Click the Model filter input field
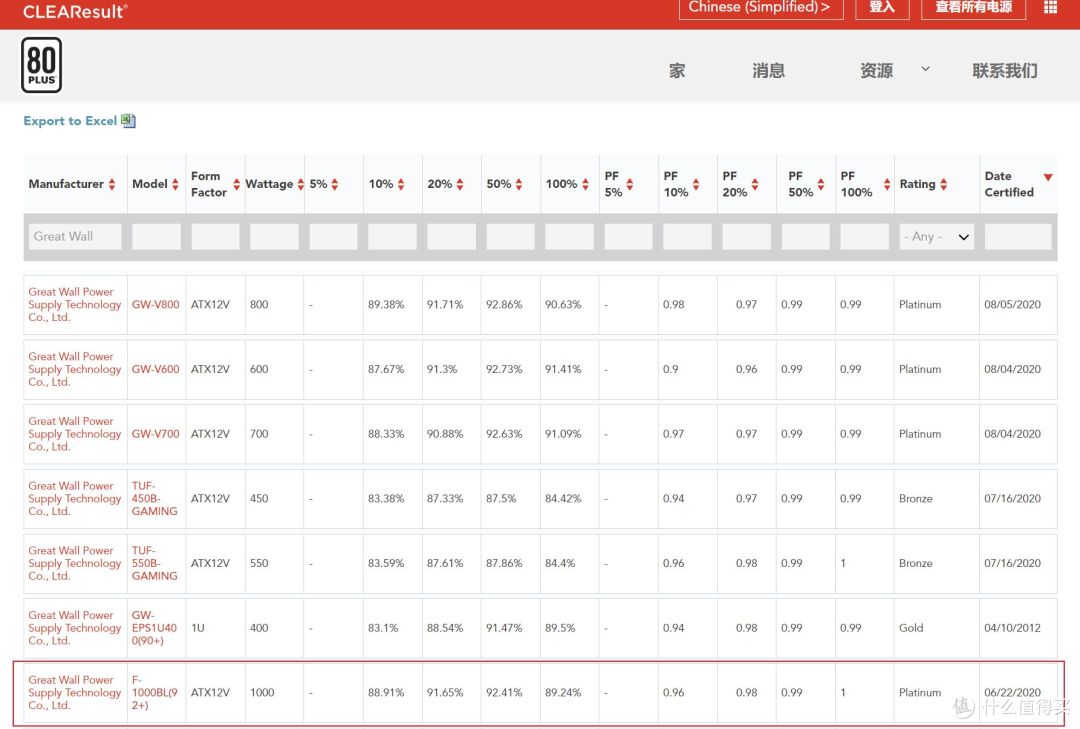1080x729 pixels. point(155,236)
